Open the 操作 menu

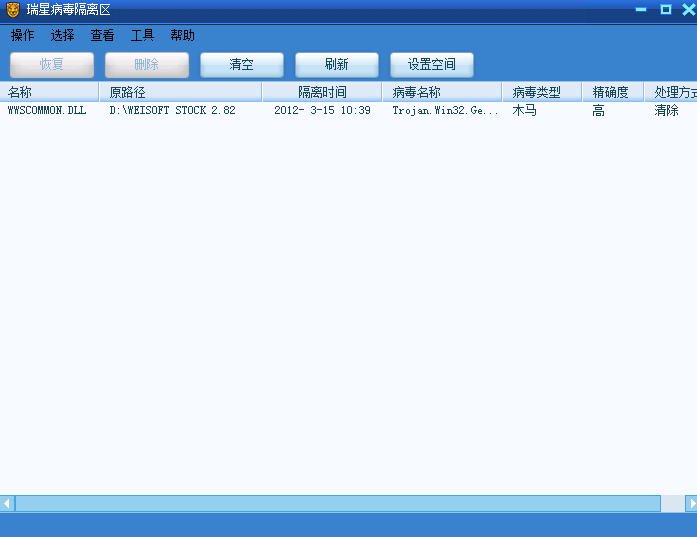[x=23, y=35]
